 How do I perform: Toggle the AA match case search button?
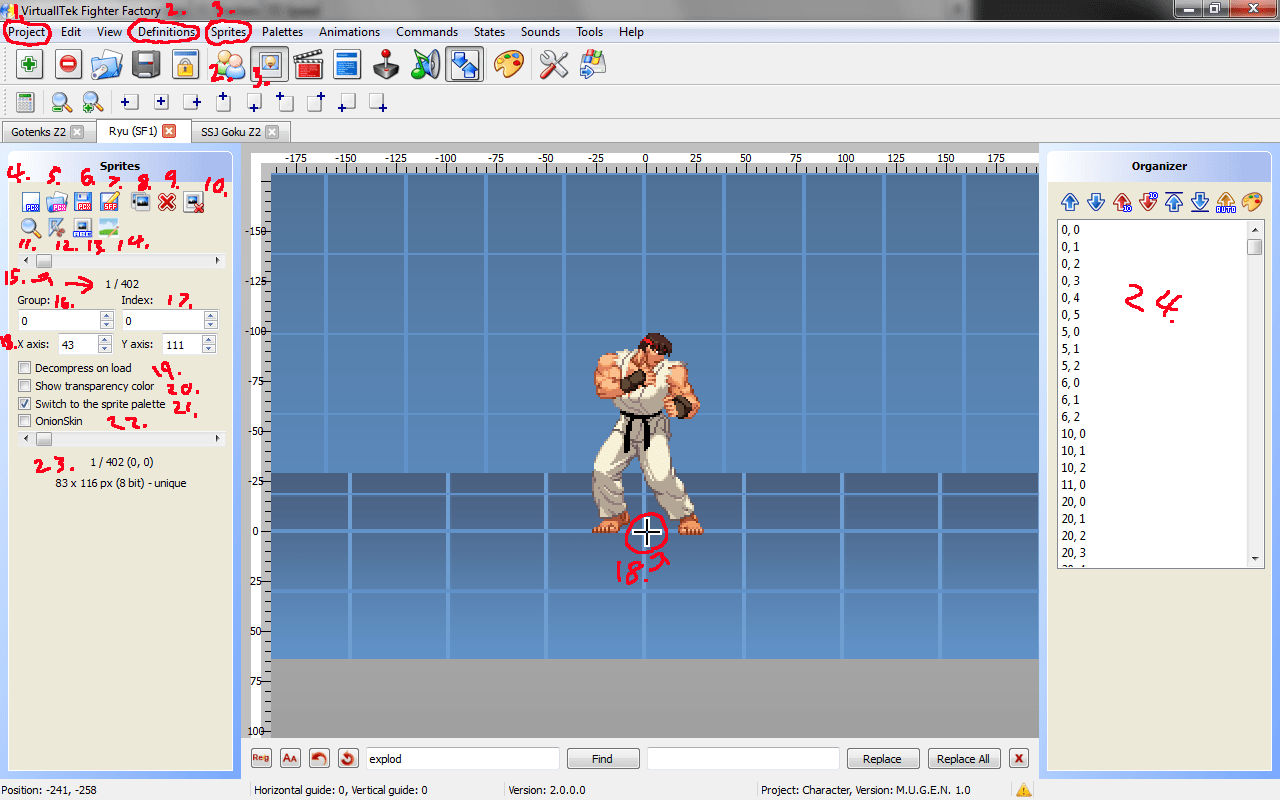[290, 758]
